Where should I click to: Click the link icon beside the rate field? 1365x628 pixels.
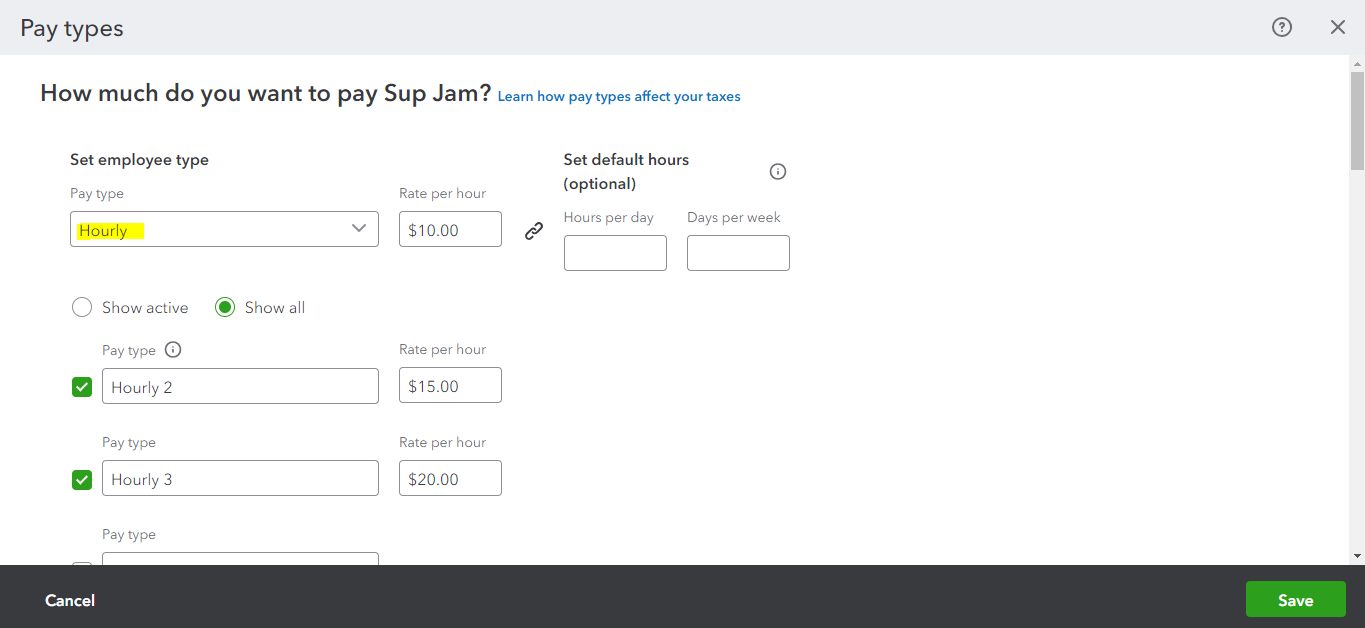point(534,231)
